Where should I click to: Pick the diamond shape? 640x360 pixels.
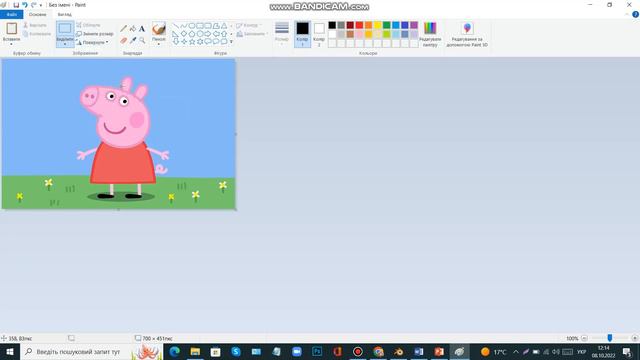coord(184,34)
